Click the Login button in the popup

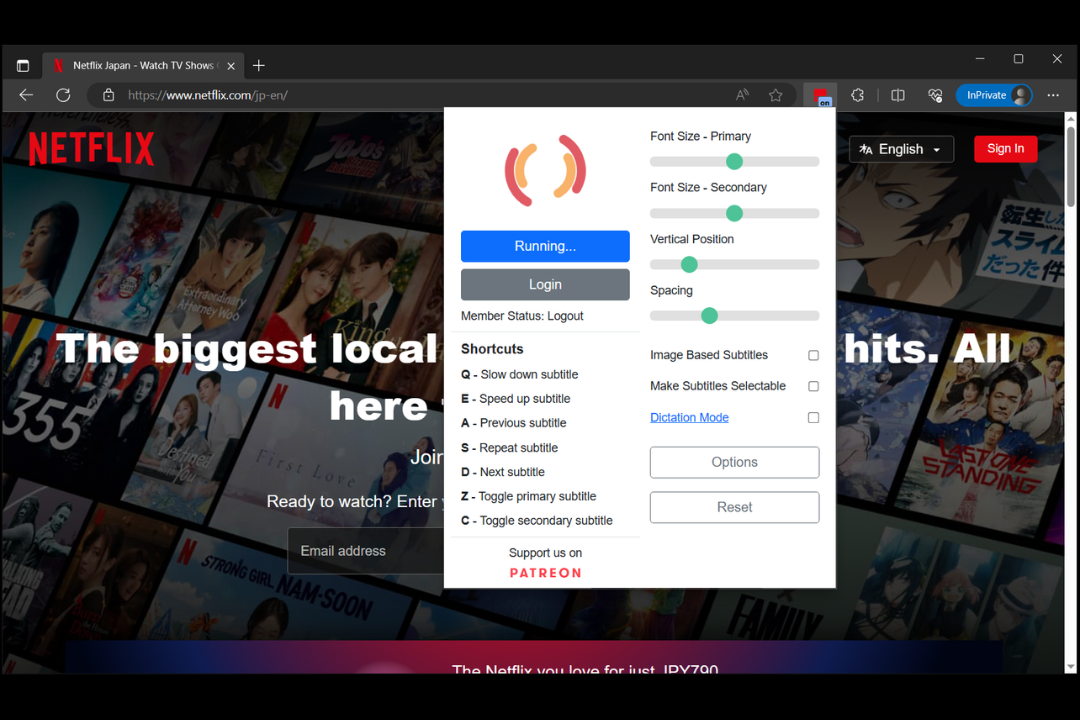(545, 285)
